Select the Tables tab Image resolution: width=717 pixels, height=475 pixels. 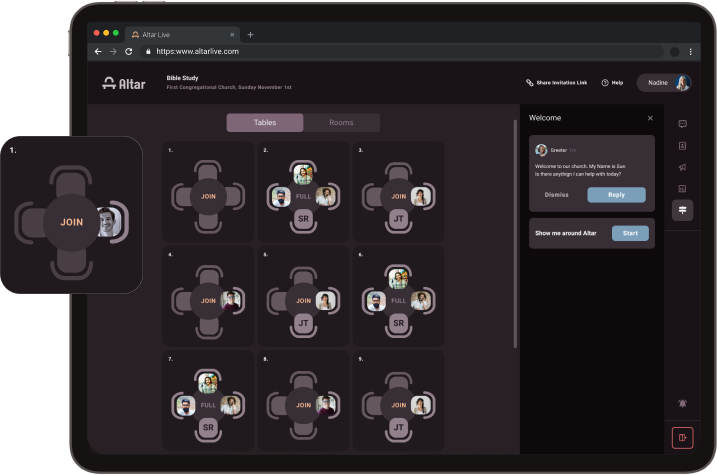point(265,123)
